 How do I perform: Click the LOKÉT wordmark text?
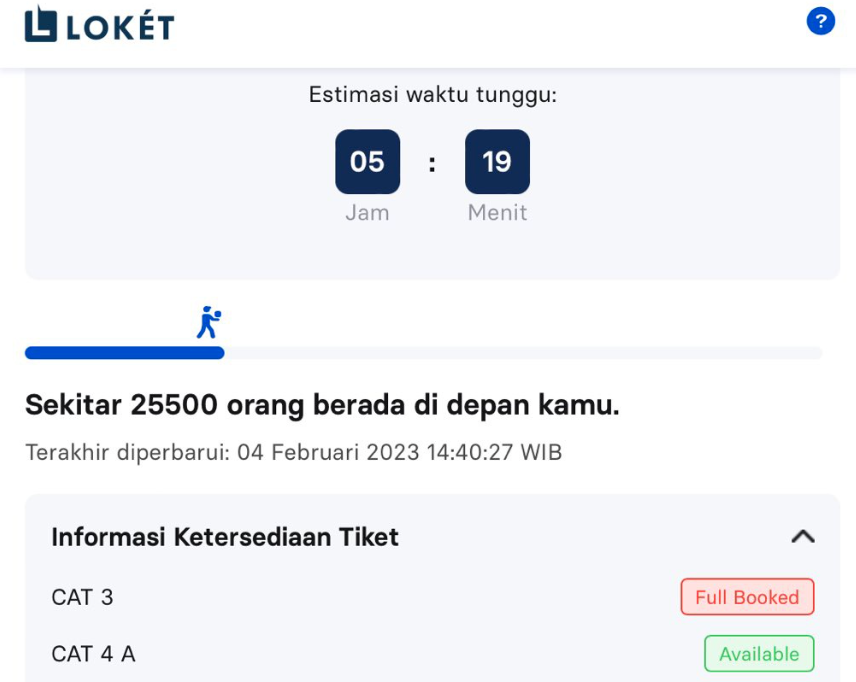pos(121,26)
